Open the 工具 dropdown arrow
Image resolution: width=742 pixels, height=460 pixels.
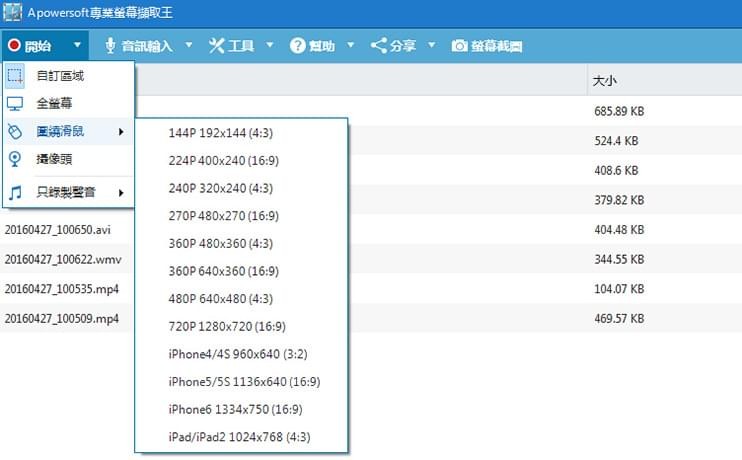270,45
